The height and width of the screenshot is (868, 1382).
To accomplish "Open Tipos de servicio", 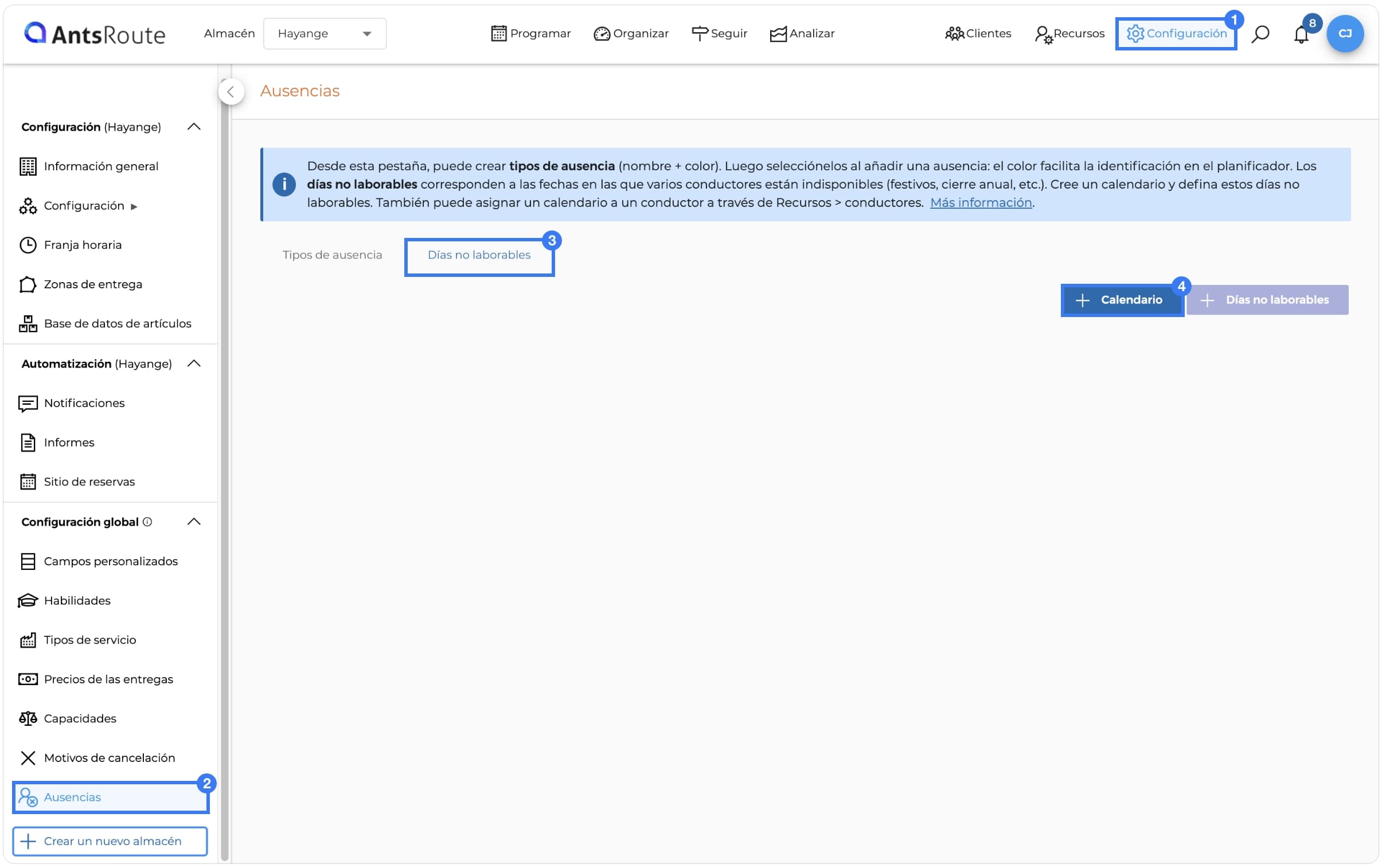I will coord(90,640).
